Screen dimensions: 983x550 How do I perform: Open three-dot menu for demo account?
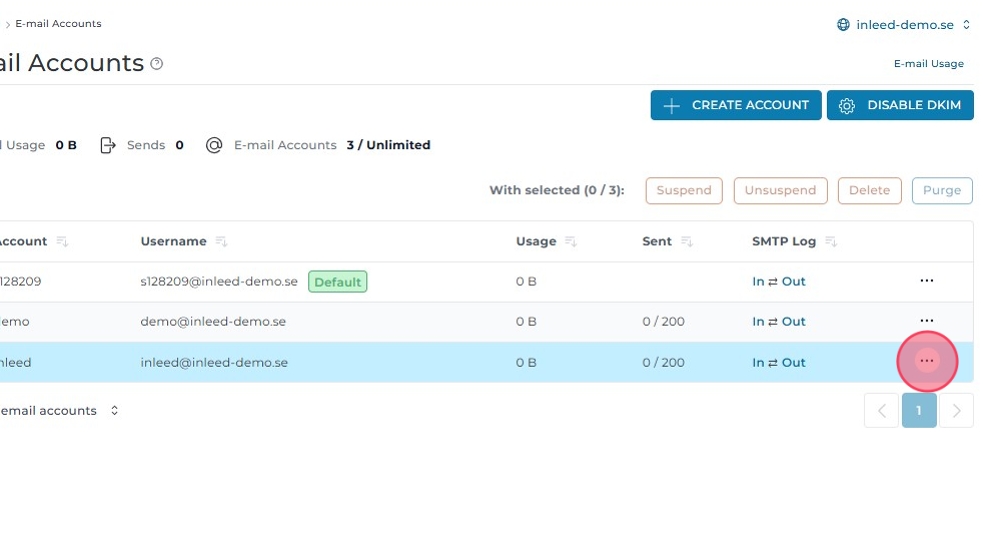pos(927,321)
